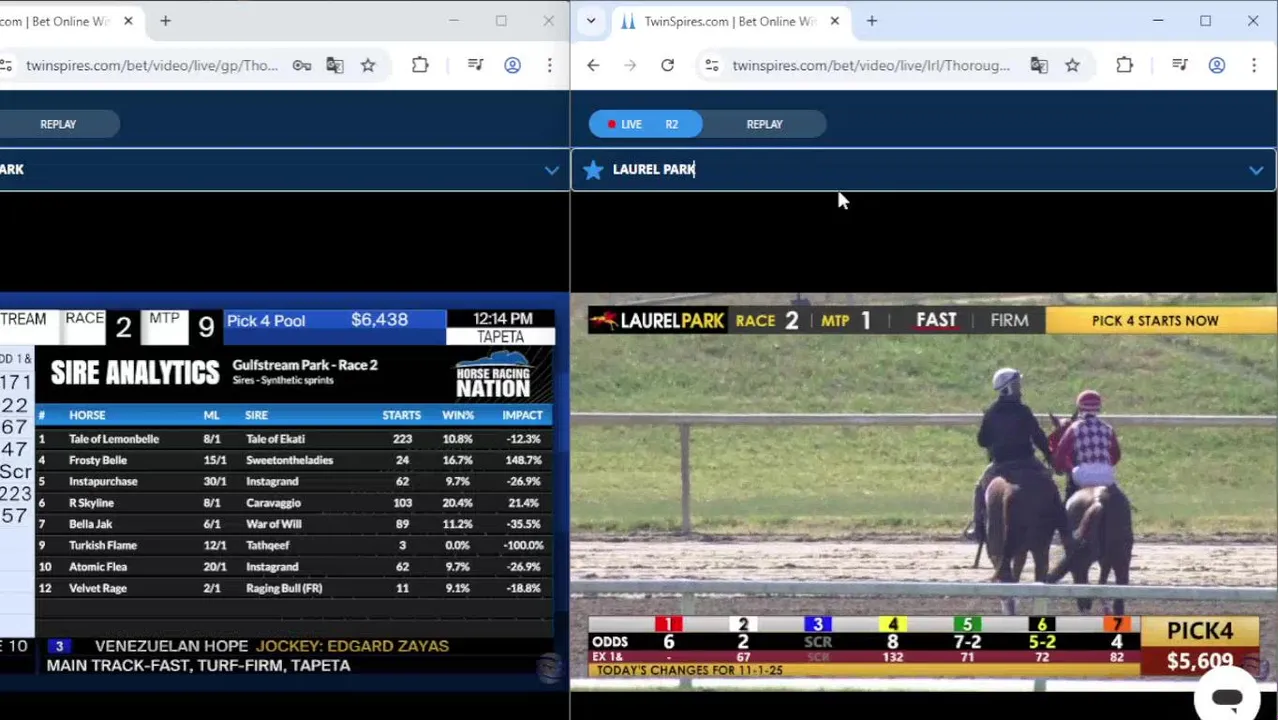Switch to REPLAY in left window
Screen dimensions: 1278x720
58,124
